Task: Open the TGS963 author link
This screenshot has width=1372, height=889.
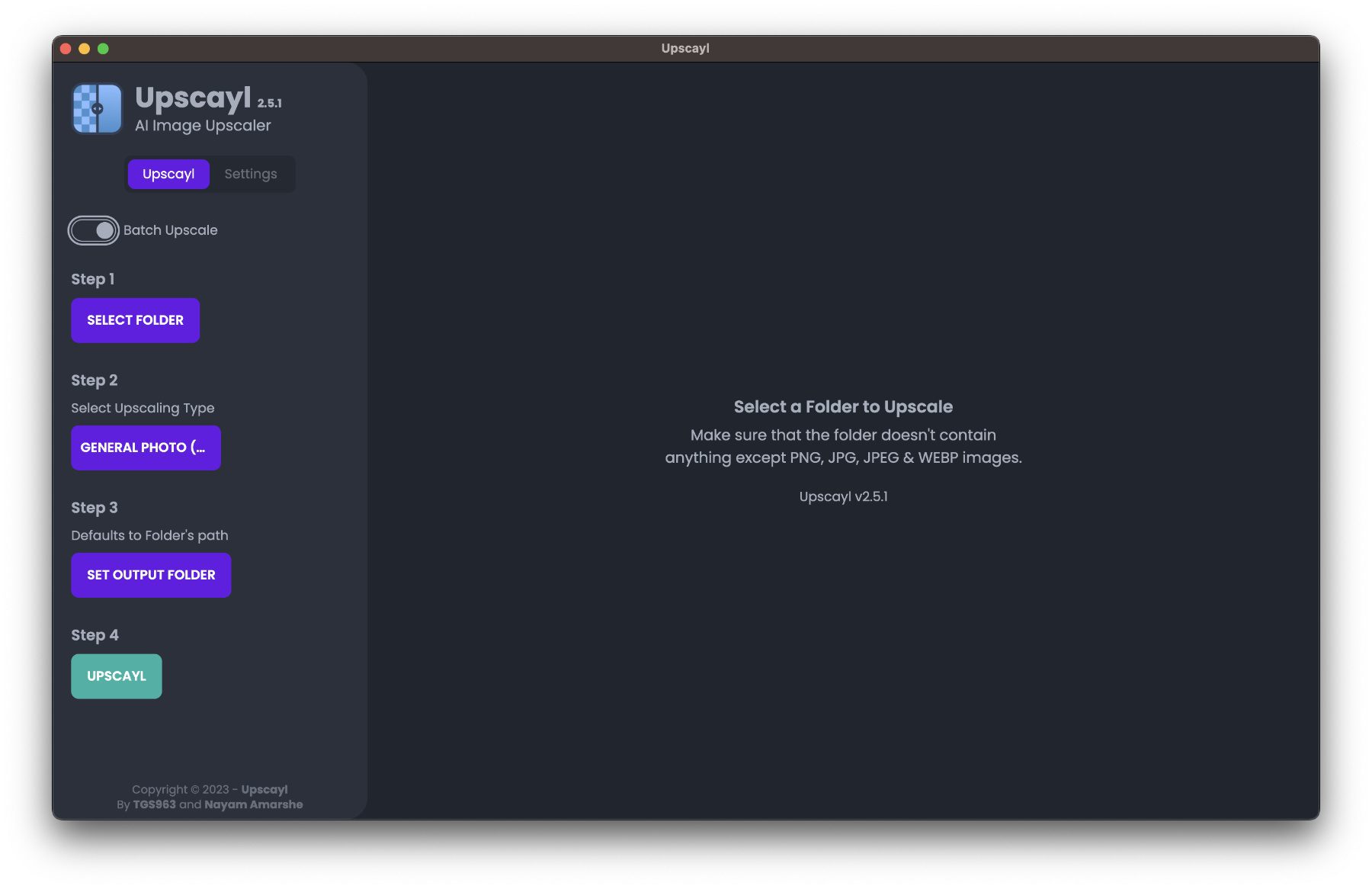Action: pos(154,804)
